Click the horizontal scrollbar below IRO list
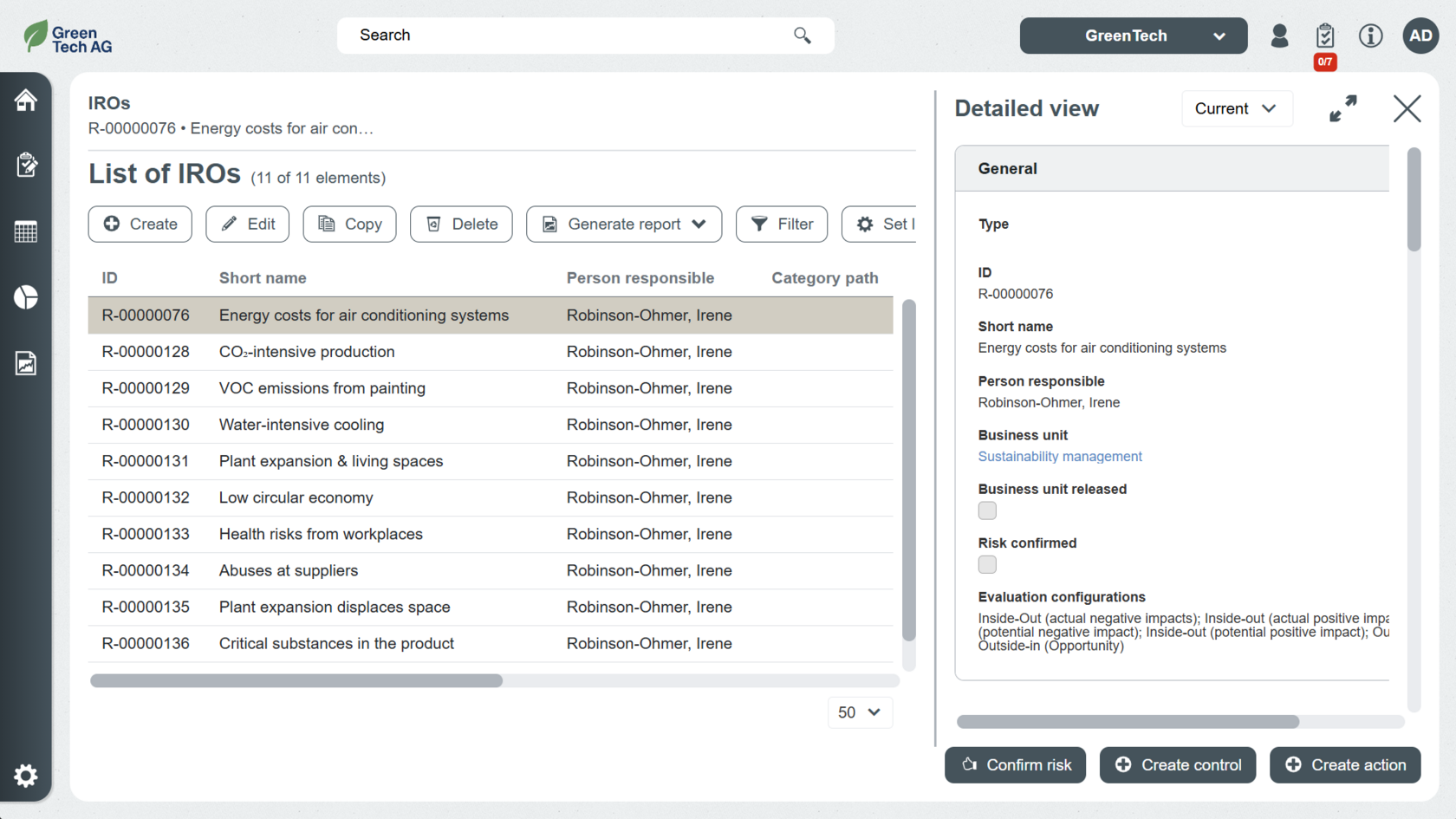The image size is (1456, 819). 296,681
